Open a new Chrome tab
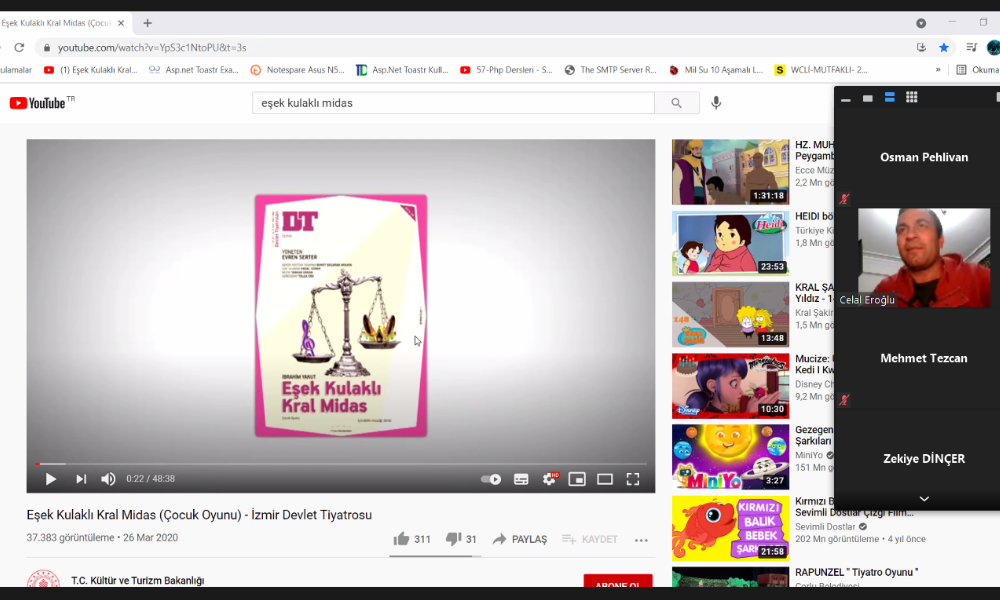The height and width of the screenshot is (600, 1000). tap(147, 23)
